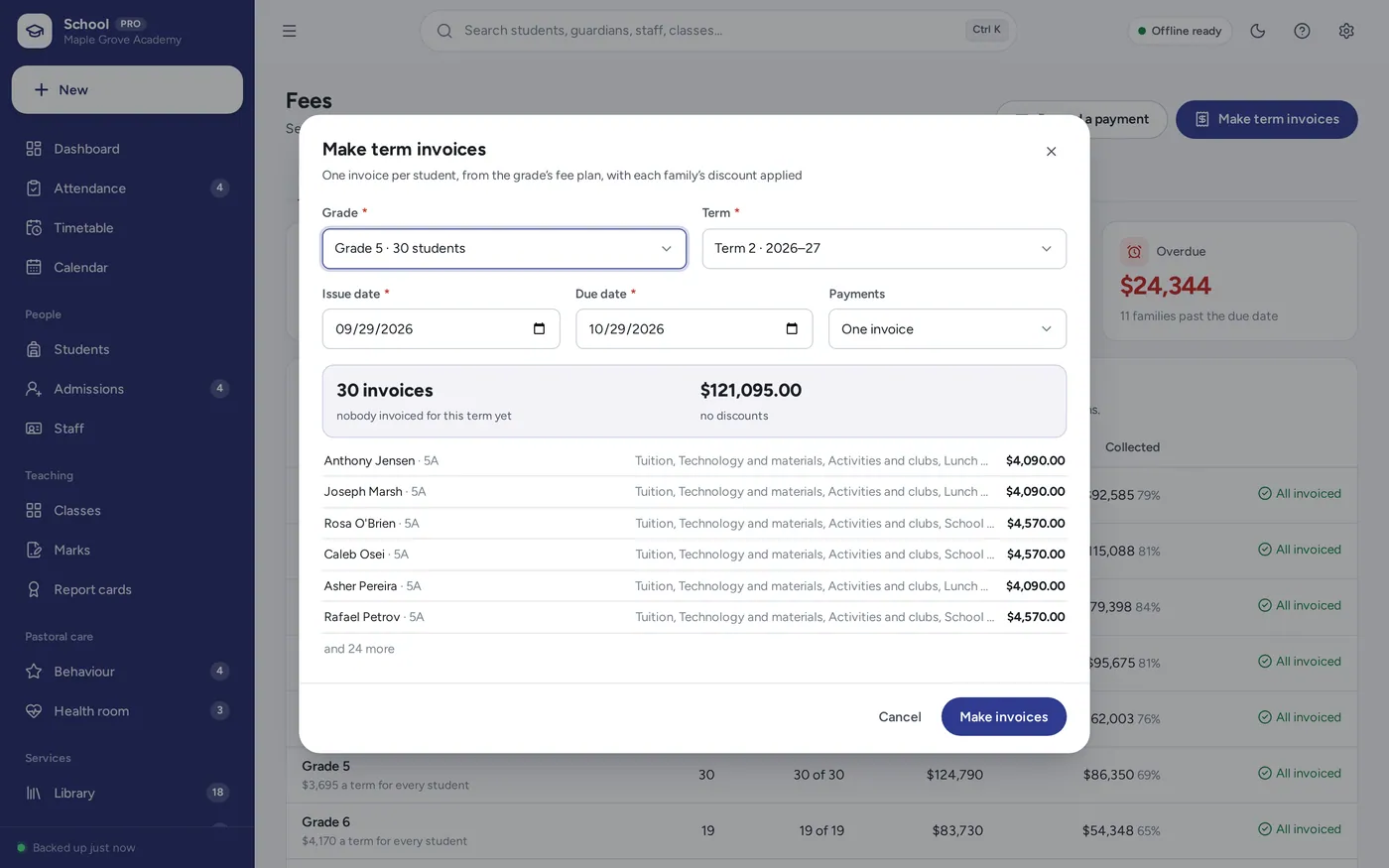
Task: Click Grade 5 row title in table
Action: (x=325, y=766)
